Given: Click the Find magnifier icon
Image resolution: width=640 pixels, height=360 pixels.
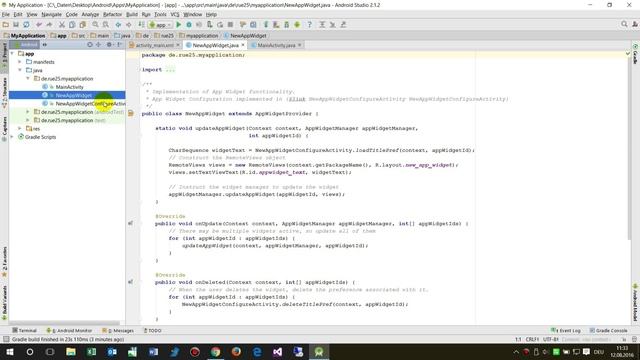Looking at the screenshot, I should 95,25.
